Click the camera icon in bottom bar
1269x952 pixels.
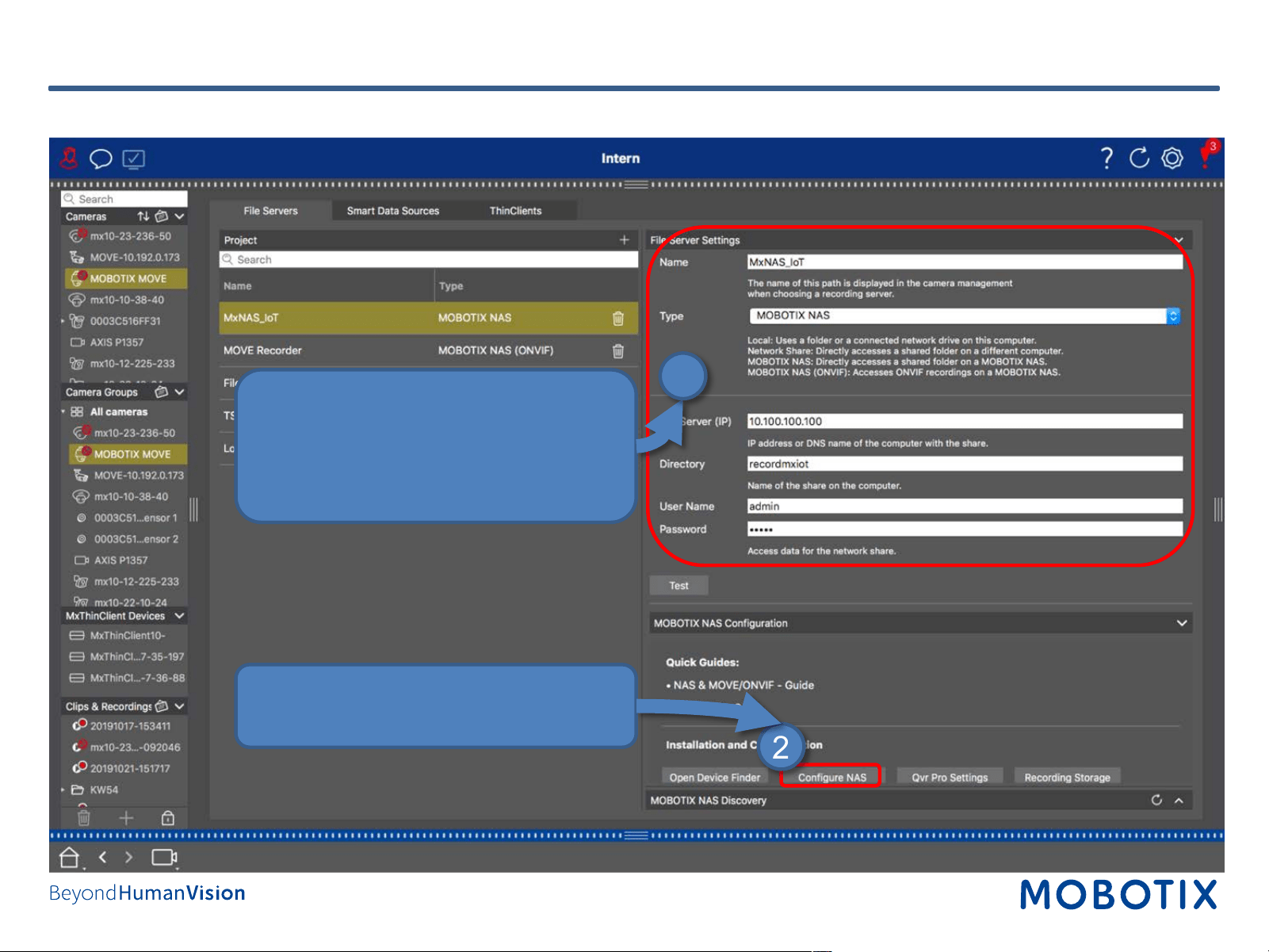click(x=165, y=857)
